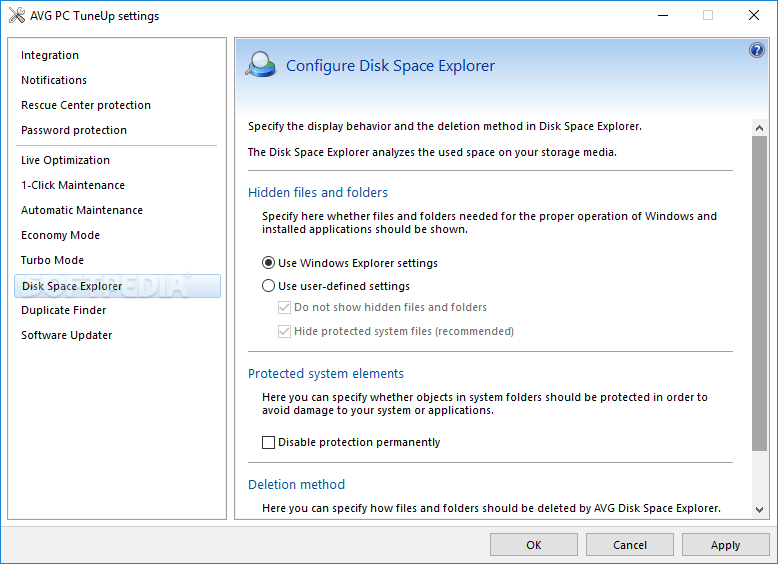The width and height of the screenshot is (778, 564).
Task: Click the Disk Space Explorer magnifier header icon
Action: click(260, 65)
